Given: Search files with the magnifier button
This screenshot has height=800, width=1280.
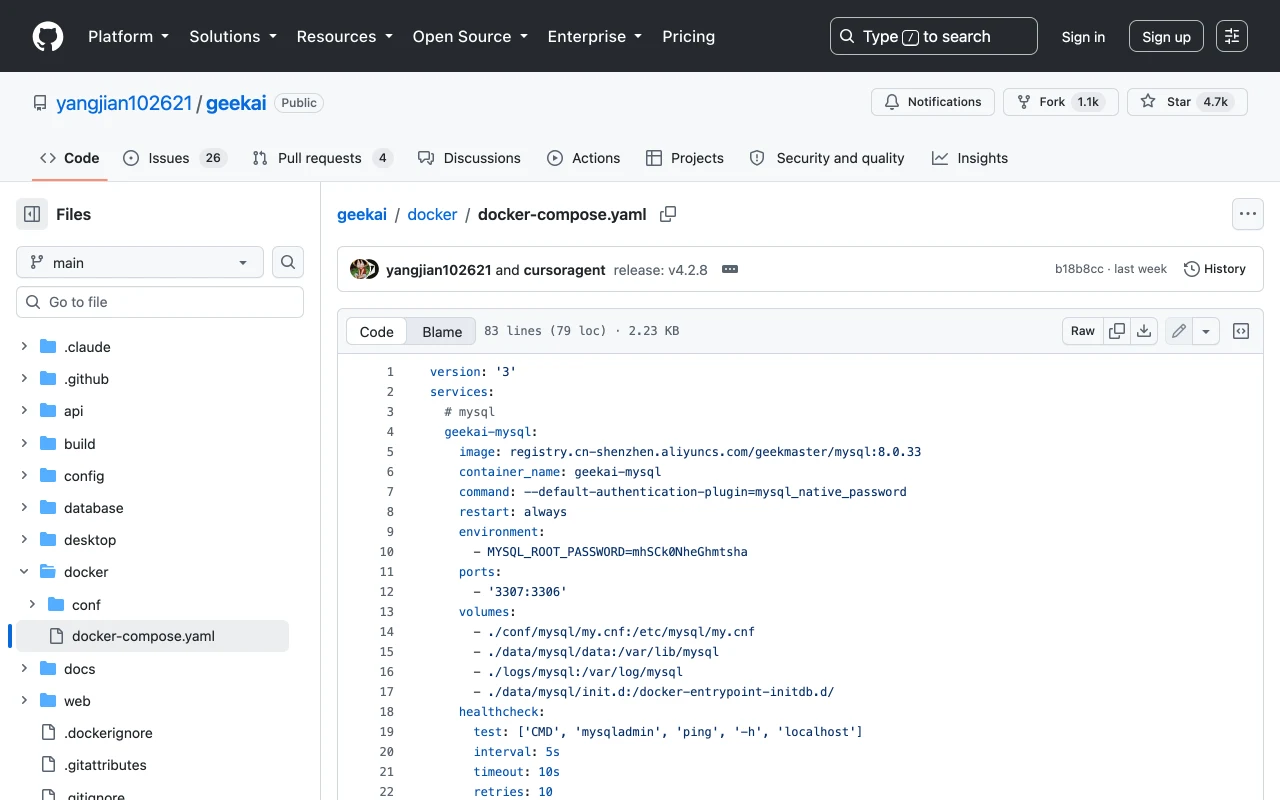Looking at the screenshot, I should click(288, 262).
